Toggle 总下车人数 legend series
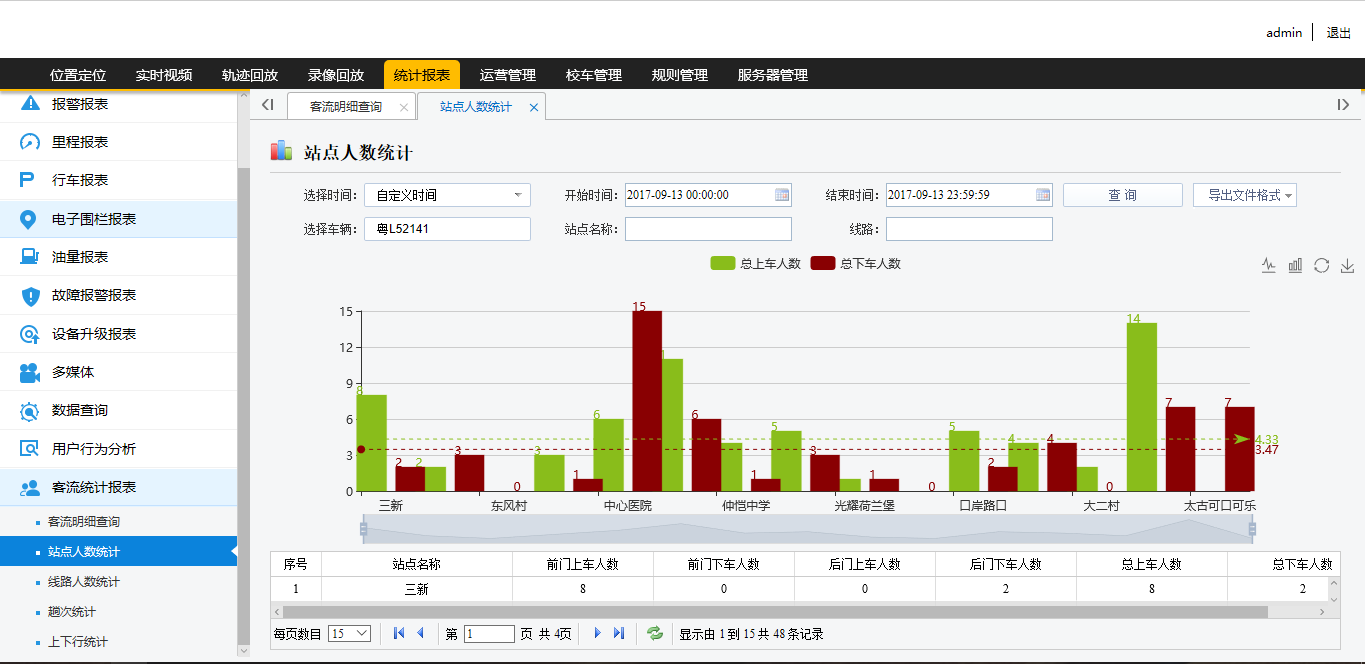The width and height of the screenshot is (1365, 664). pyautogui.click(x=855, y=263)
